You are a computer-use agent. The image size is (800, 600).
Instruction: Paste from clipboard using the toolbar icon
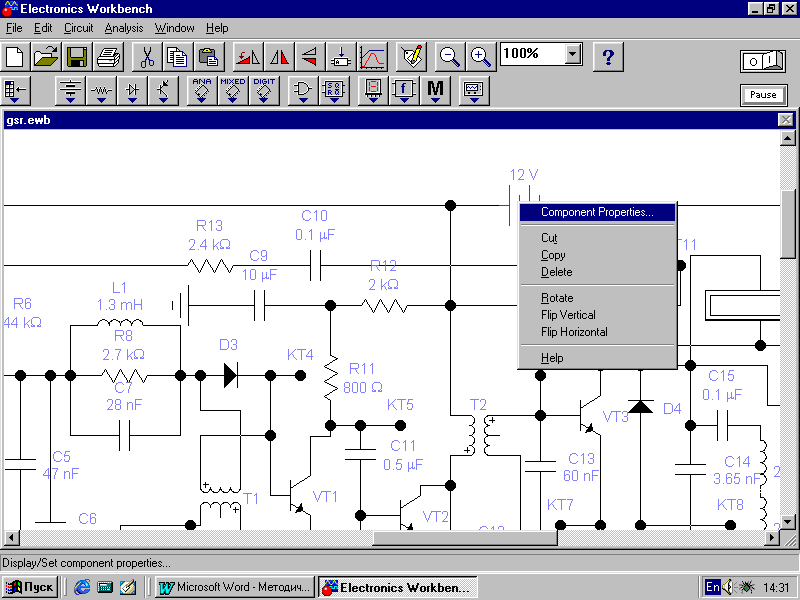coord(209,56)
